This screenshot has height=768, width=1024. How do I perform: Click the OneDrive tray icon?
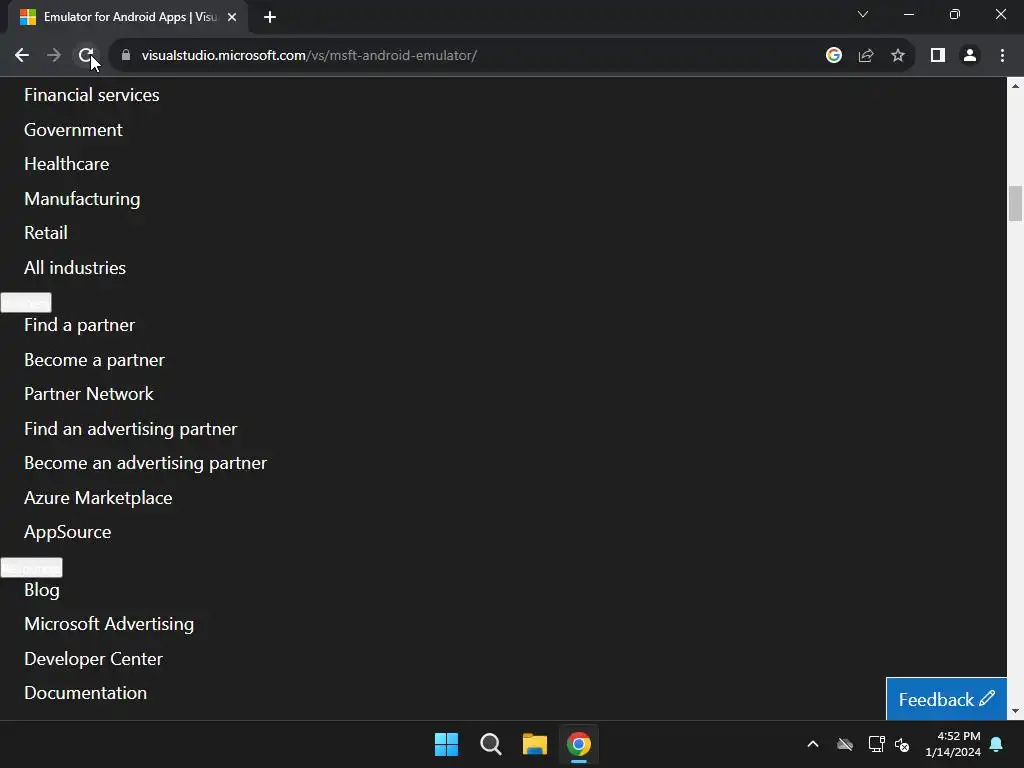click(845, 744)
